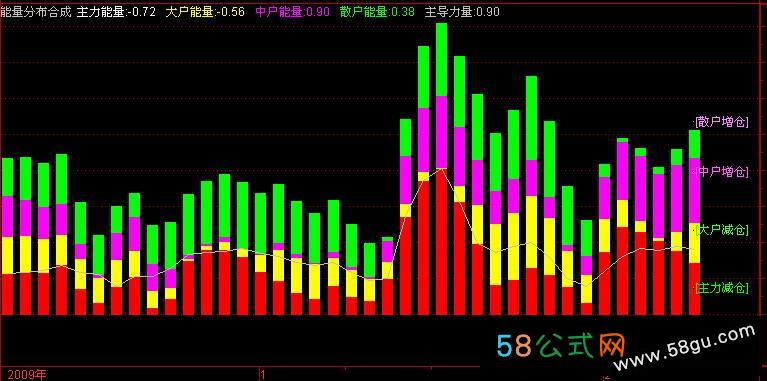Image resolution: width=767 pixels, height=381 pixels.
Task: Click the tallest green bar segment at peak
Action: click(441, 59)
